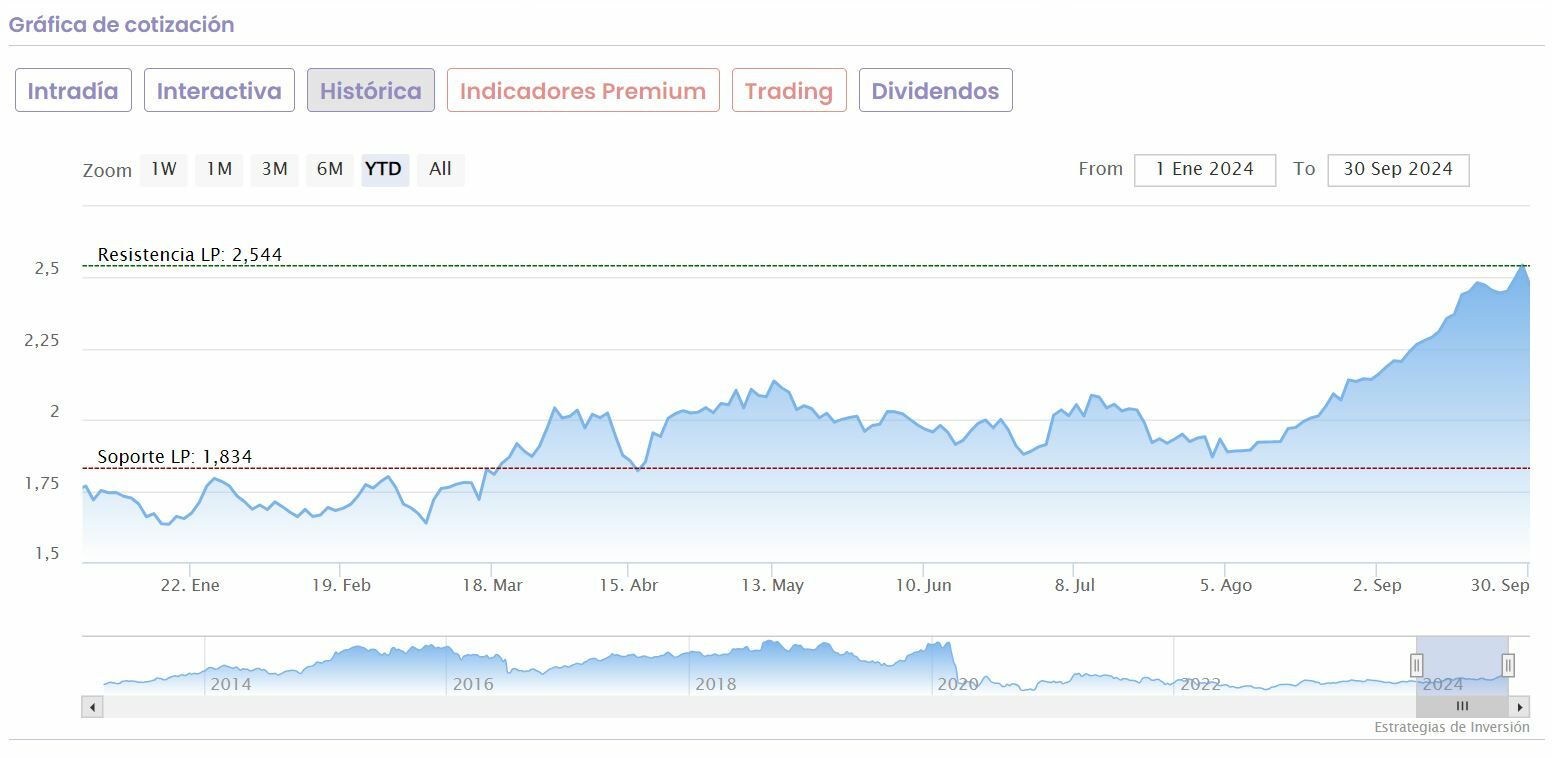This screenshot has width=1552, height=758.
Task: Switch to the Intradía tab
Action: 73,91
